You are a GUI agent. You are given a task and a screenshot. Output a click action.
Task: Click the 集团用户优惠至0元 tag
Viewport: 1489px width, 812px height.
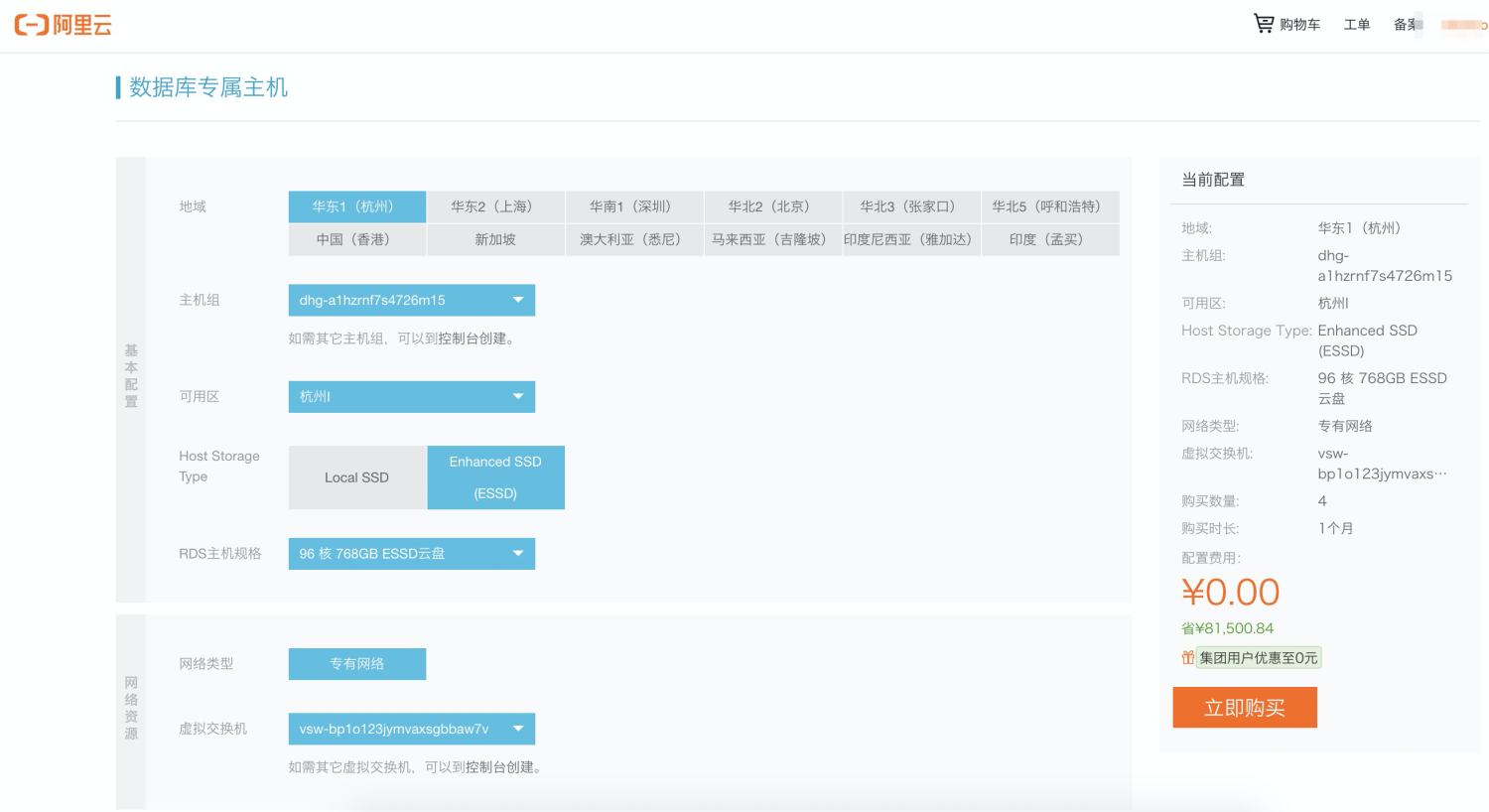(1259, 657)
